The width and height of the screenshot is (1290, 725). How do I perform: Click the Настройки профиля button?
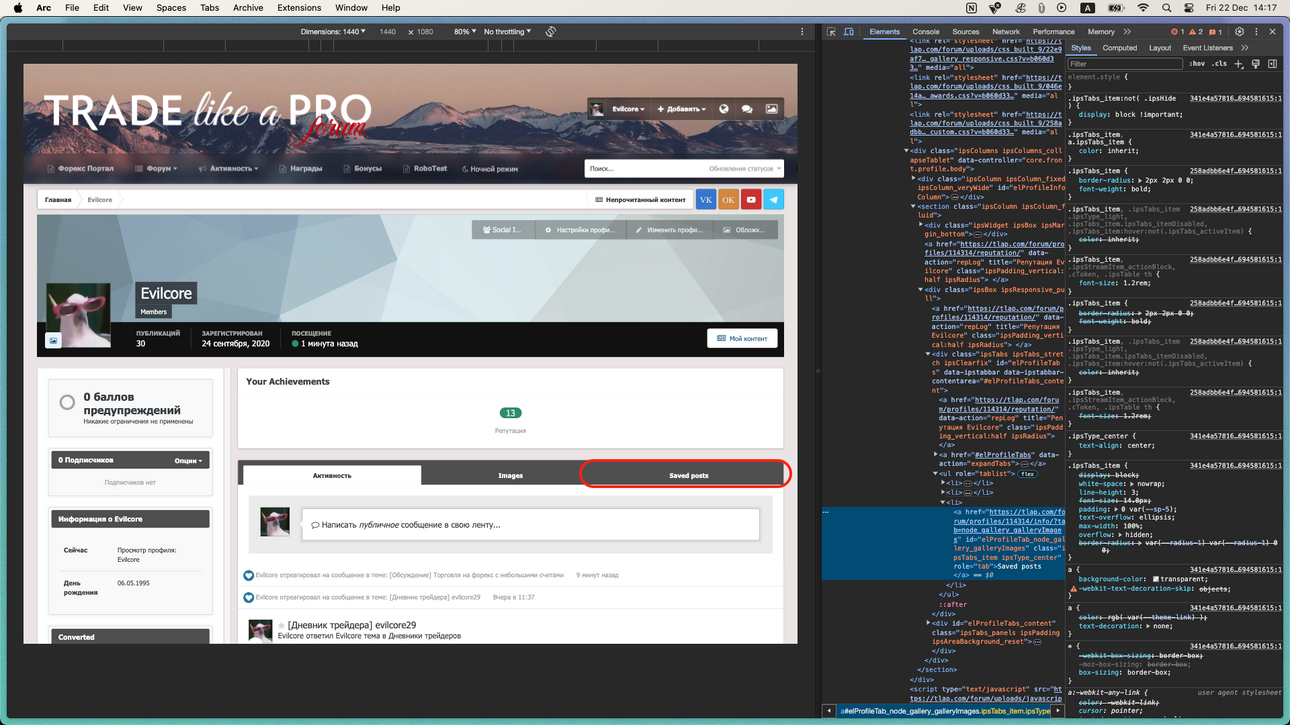pos(580,230)
